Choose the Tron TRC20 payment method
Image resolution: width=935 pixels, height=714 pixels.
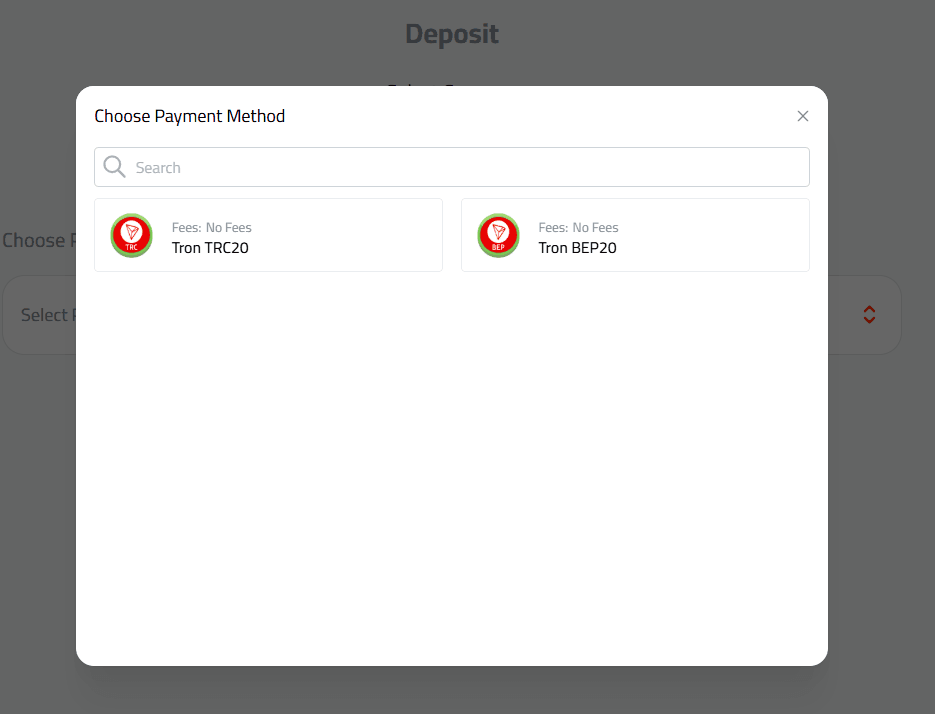point(268,235)
